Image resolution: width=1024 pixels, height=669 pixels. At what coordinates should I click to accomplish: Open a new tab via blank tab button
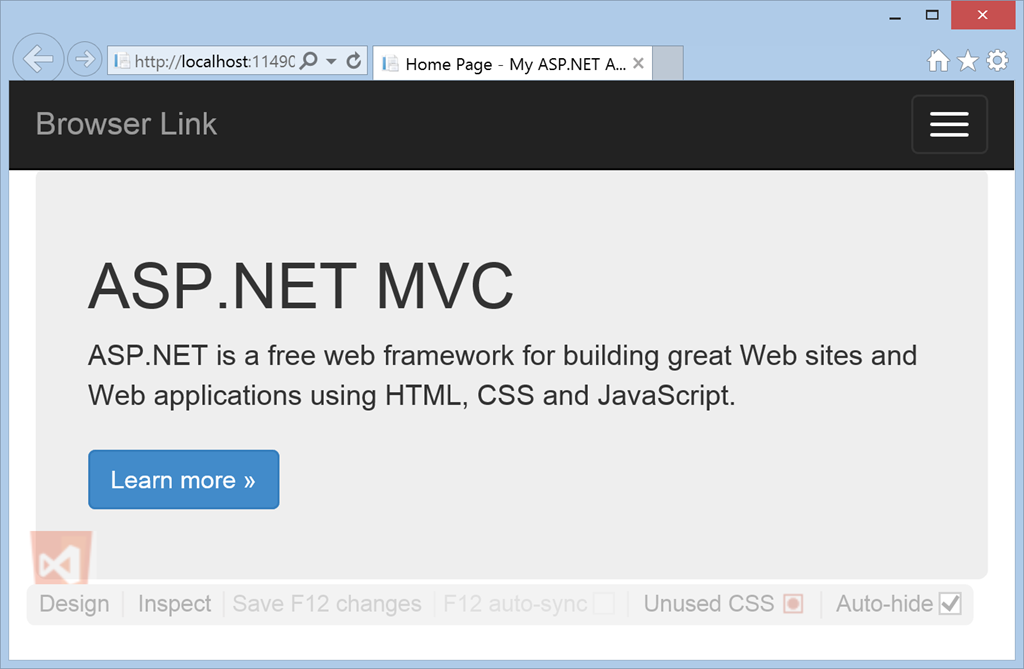(x=668, y=63)
